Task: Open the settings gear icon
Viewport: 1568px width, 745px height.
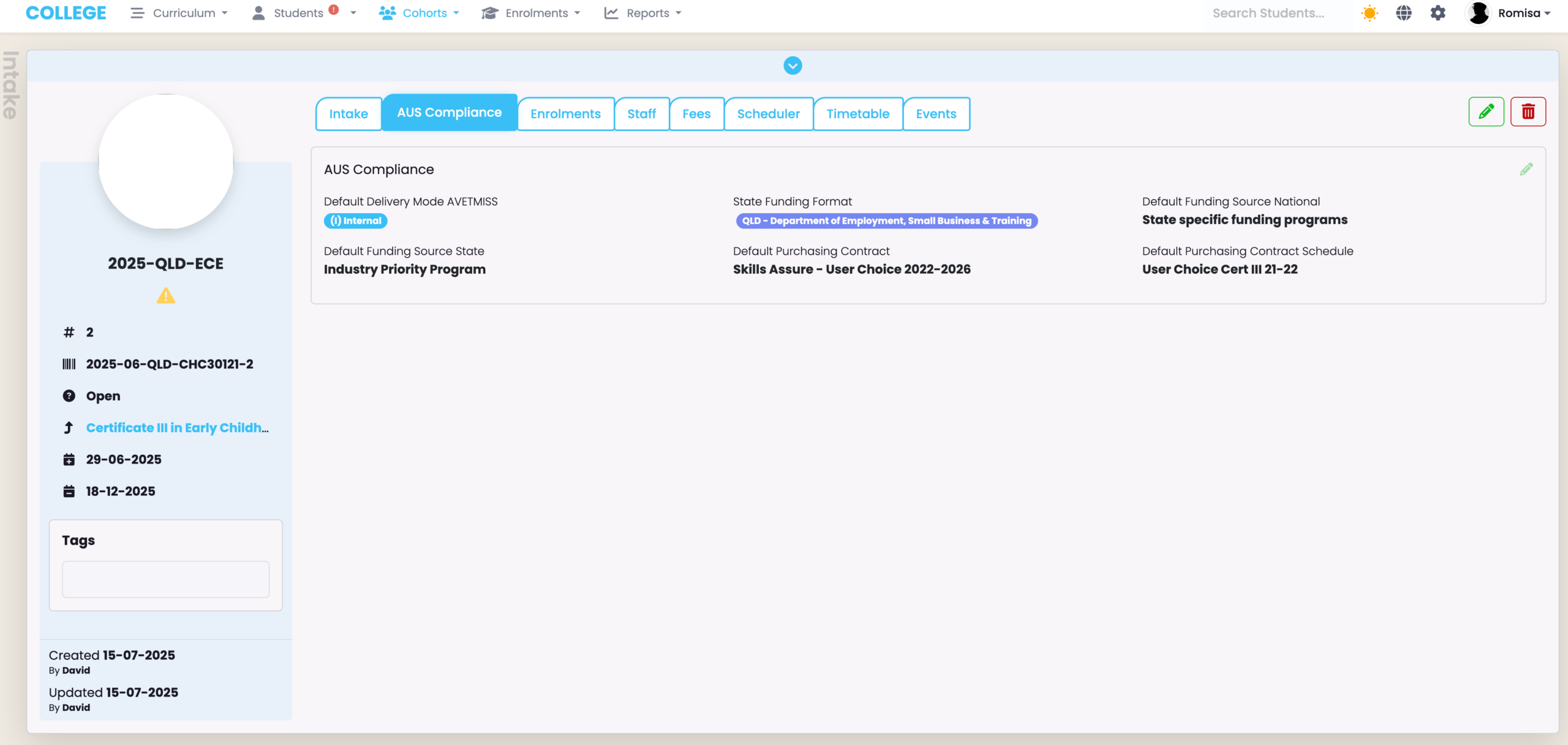Action: [x=1438, y=13]
